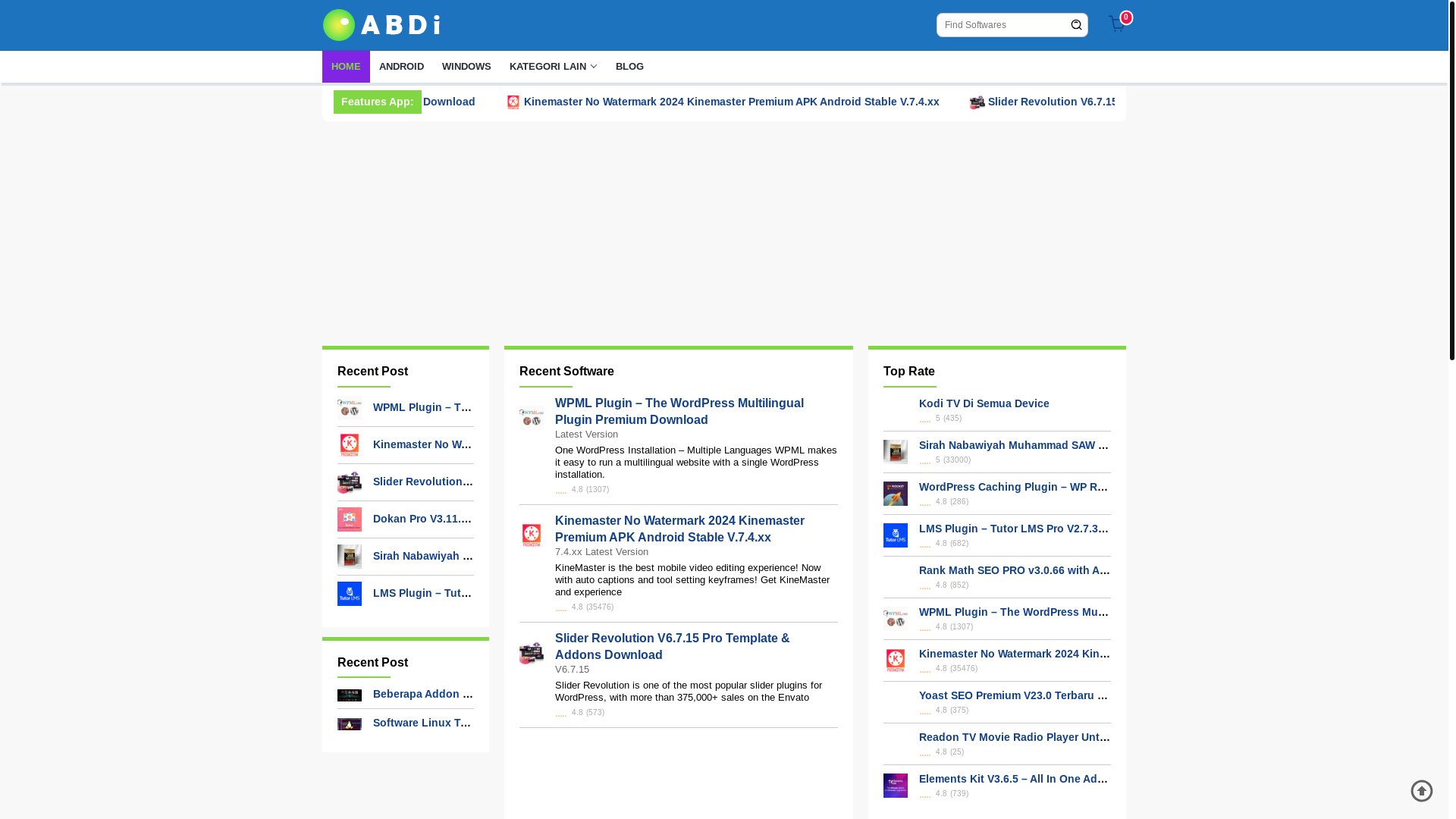1456x819 pixels.
Task: Click Kinemaster thumbnail in Recent Post sidebar
Action: click(350, 445)
